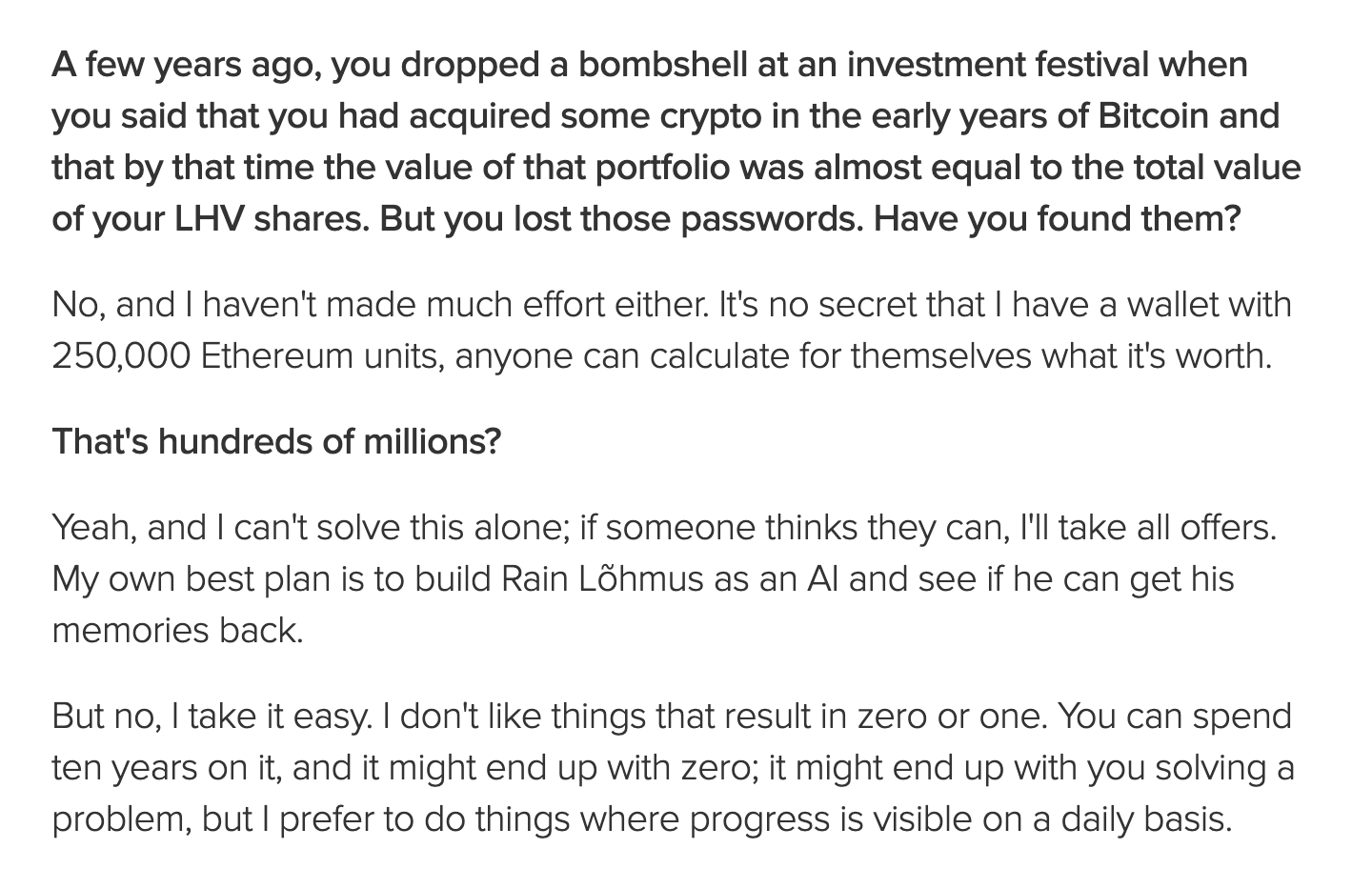Click the phrase "zero or one"
The width and height of the screenshot is (1372, 869).
click(951, 717)
